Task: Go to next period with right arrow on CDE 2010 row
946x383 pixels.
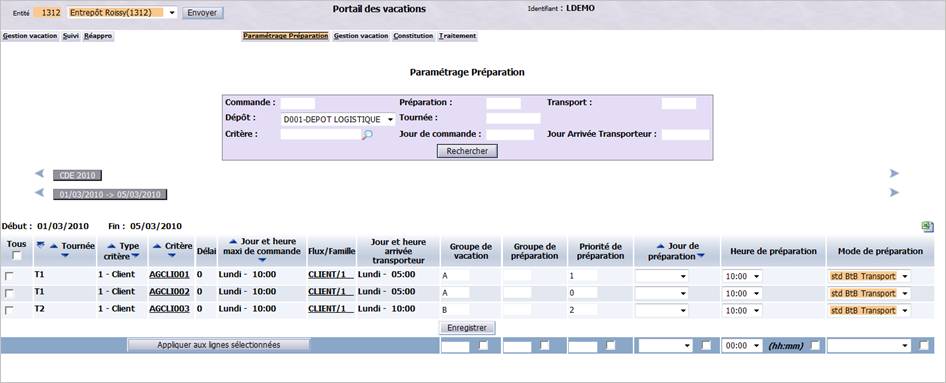Action: tap(894, 174)
